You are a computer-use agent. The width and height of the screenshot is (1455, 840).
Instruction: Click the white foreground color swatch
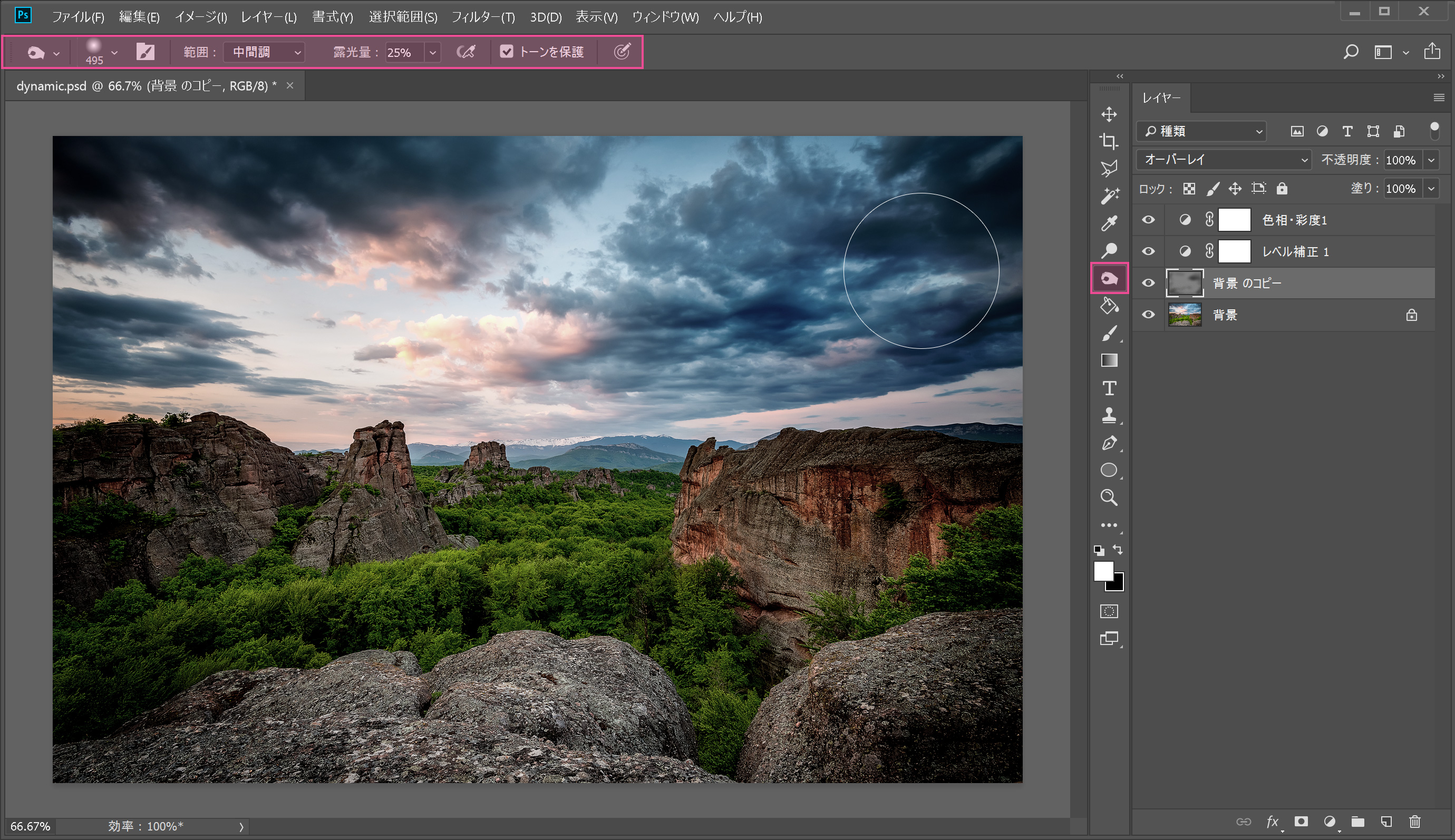point(1103,571)
